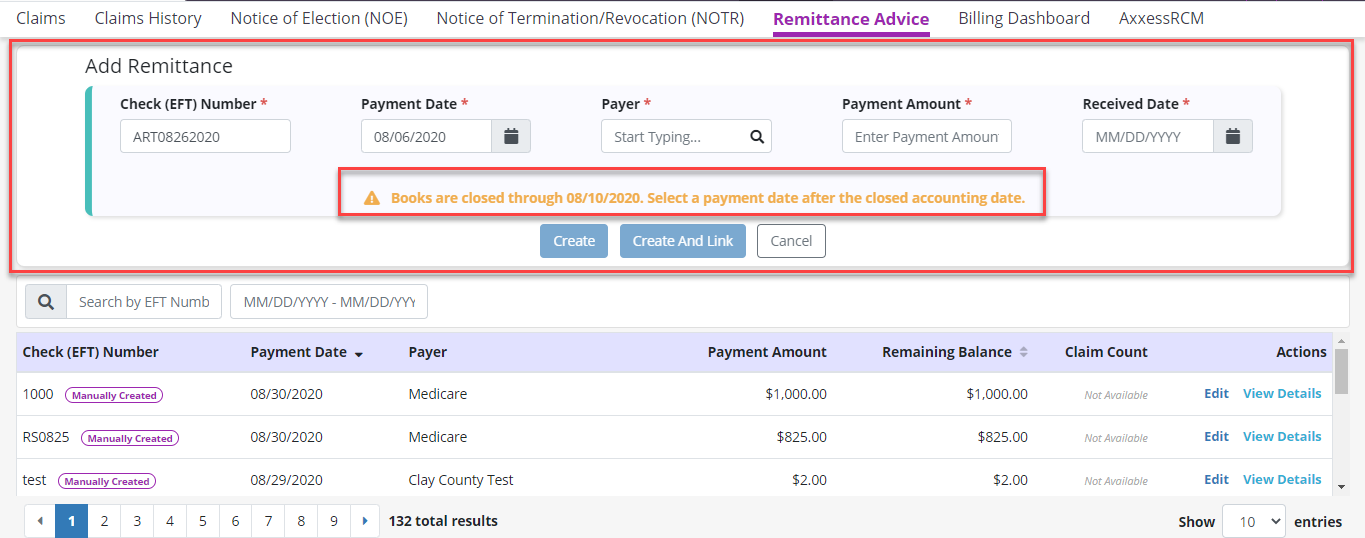
Task: Open the Received Date calendar picker
Action: [1233, 137]
